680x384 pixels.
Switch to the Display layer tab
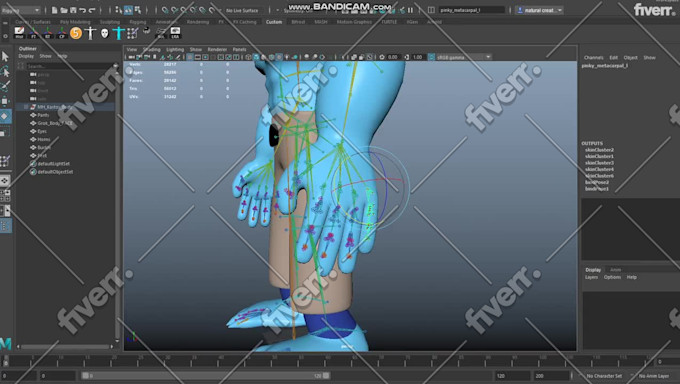click(x=593, y=269)
